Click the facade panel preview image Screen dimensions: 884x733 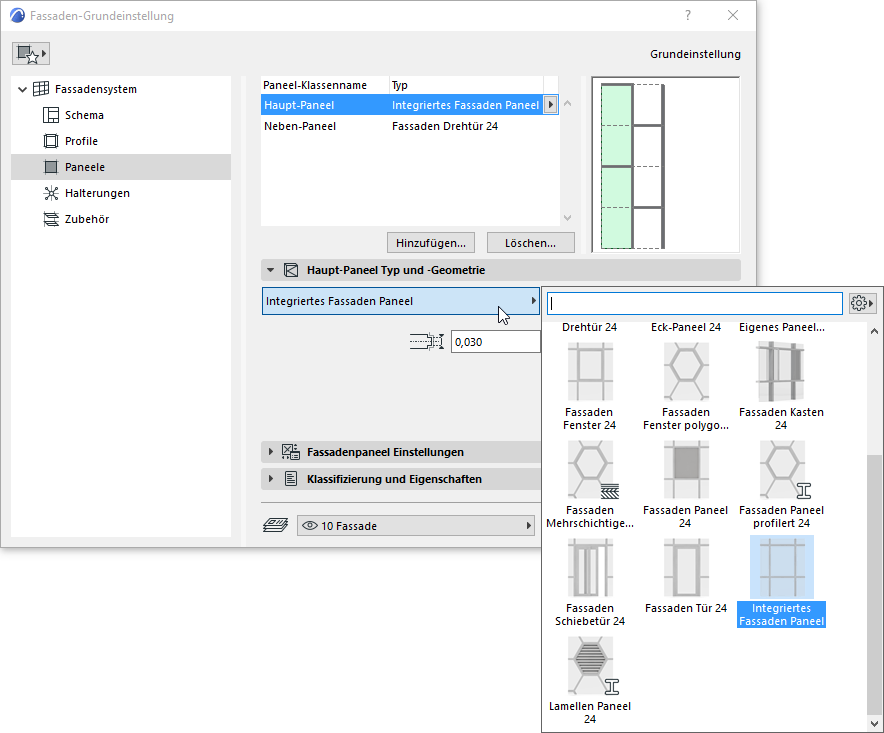[665, 165]
